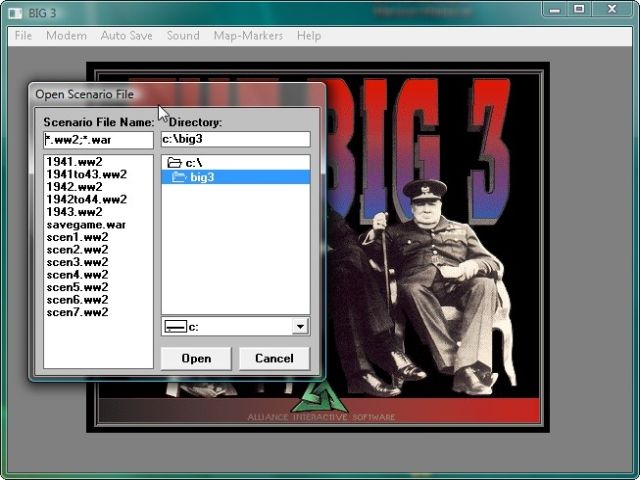Expand the c: drive dropdown
Viewport: 640px width, 480px height.
300,326
